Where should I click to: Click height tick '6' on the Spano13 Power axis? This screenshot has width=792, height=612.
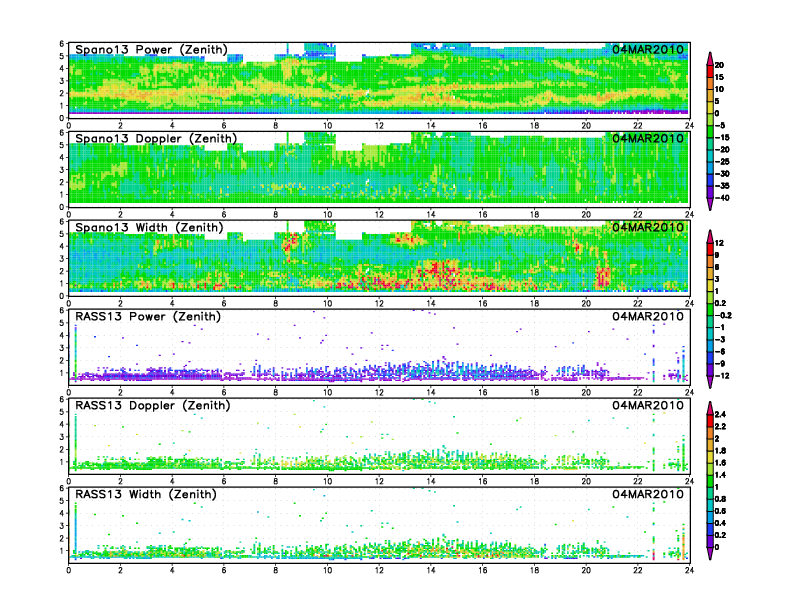pyautogui.click(x=62, y=43)
